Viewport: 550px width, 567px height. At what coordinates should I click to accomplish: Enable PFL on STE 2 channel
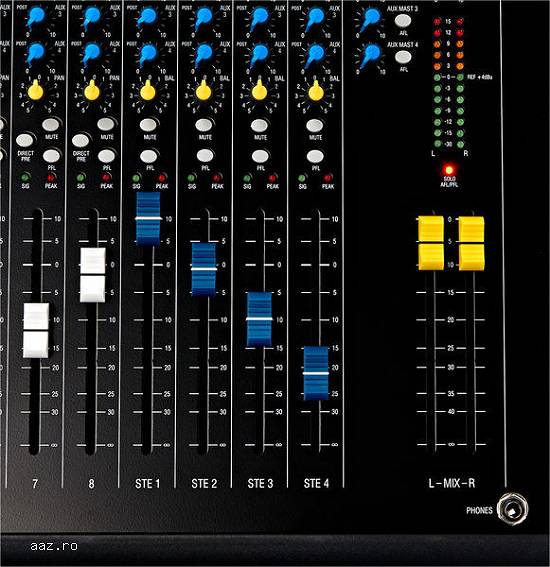[x=205, y=156]
